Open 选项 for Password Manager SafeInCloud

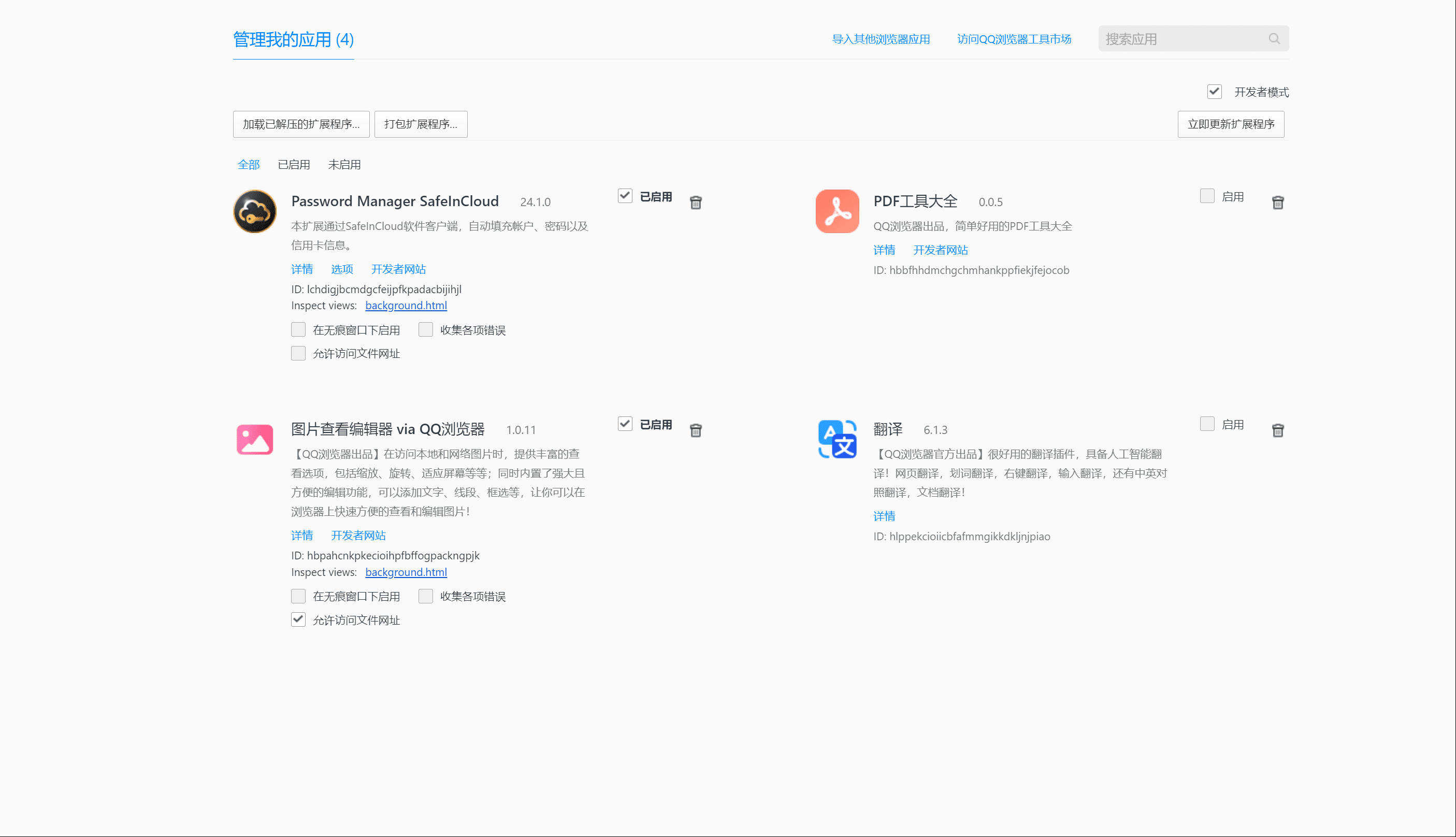(342, 269)
